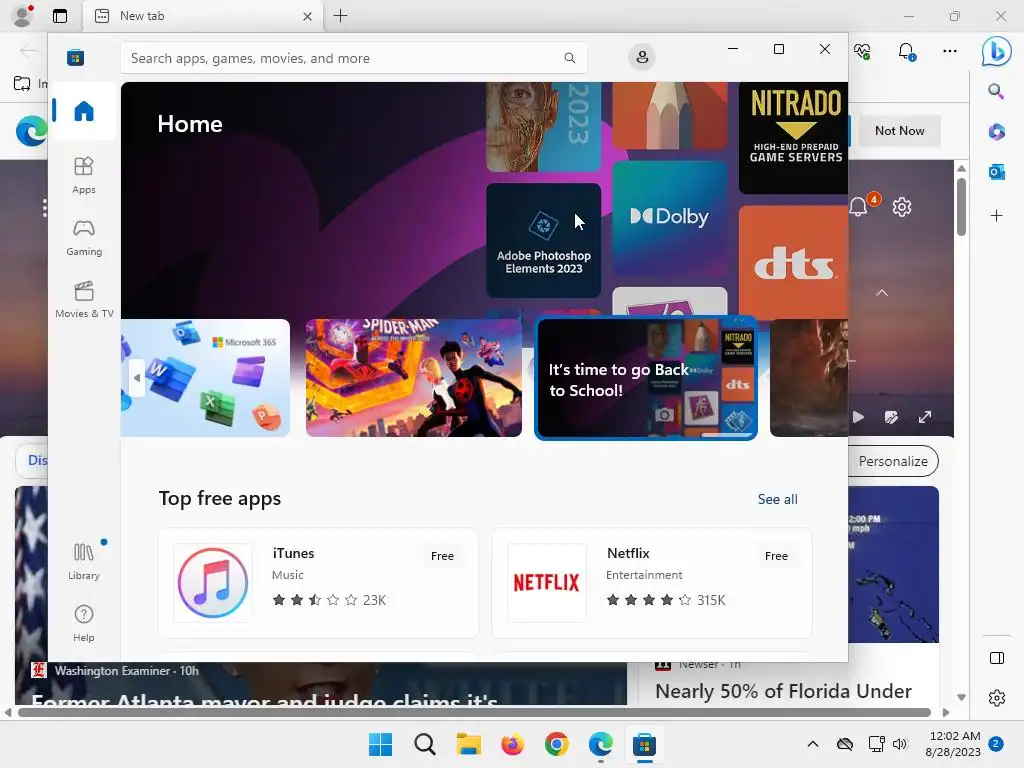Open the iTunes app card
This screenshot has width=1024, height=768.
tap(318, 583)
